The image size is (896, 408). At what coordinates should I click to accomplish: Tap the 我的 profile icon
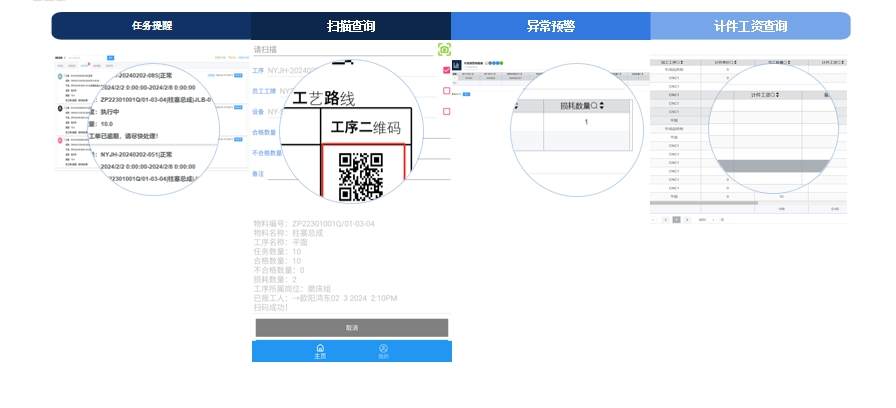point(383,351)
